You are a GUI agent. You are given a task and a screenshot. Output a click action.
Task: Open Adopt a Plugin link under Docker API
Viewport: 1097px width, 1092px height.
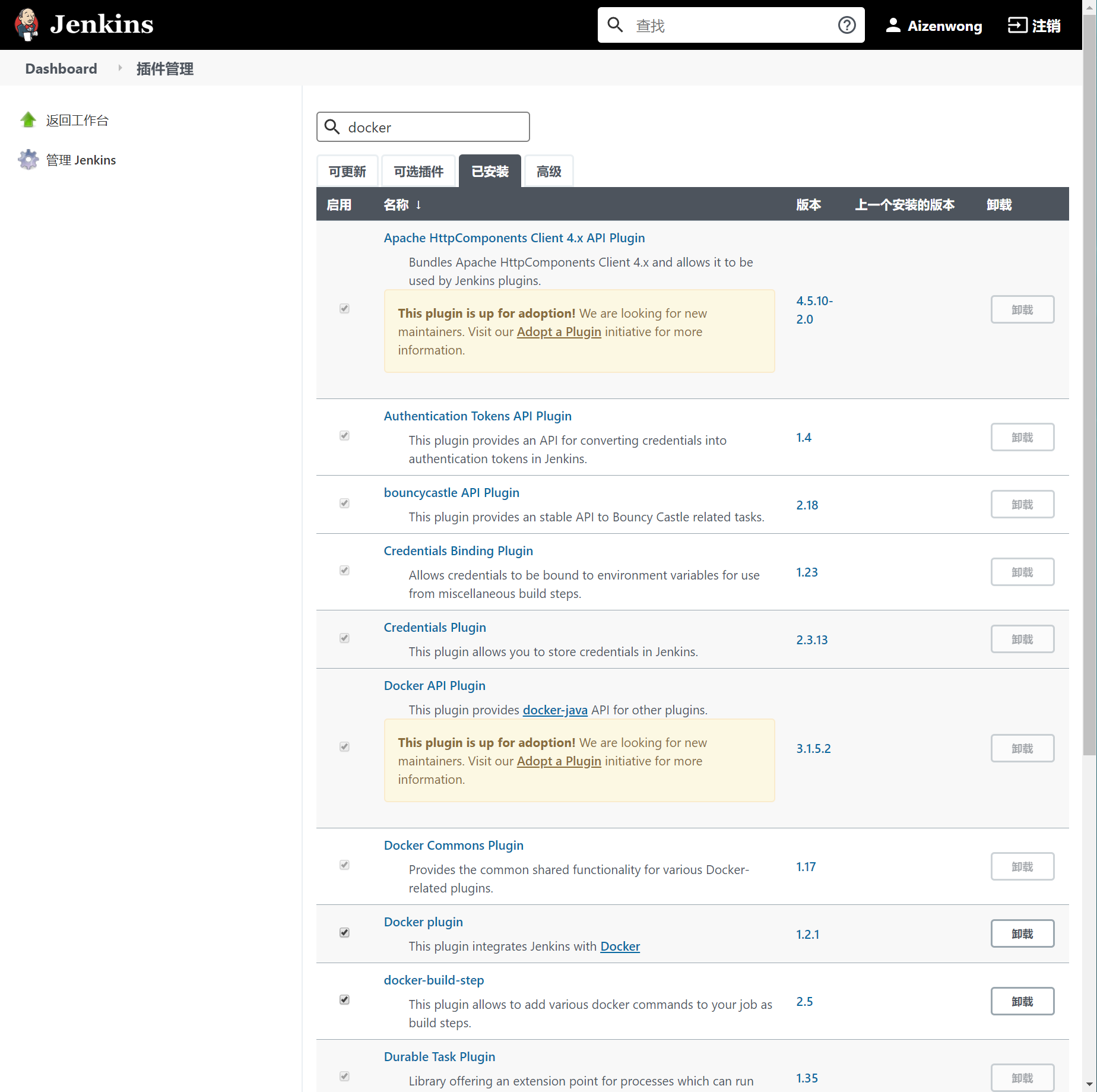[559, 761]
